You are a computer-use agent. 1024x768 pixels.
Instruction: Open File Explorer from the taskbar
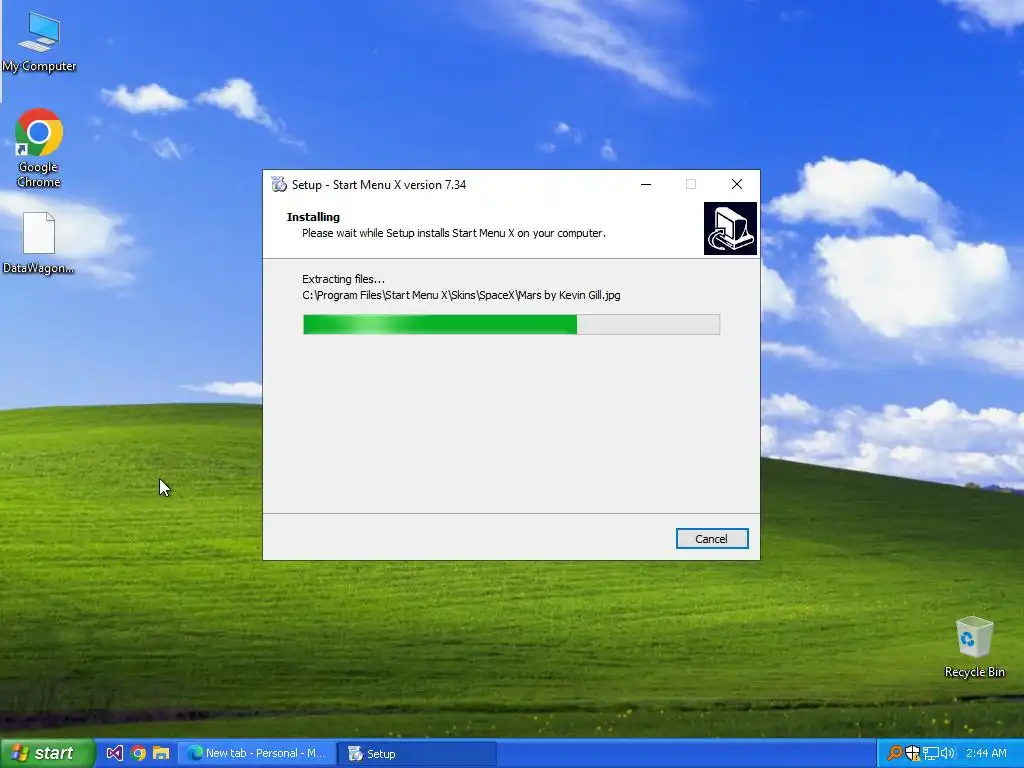161,754
